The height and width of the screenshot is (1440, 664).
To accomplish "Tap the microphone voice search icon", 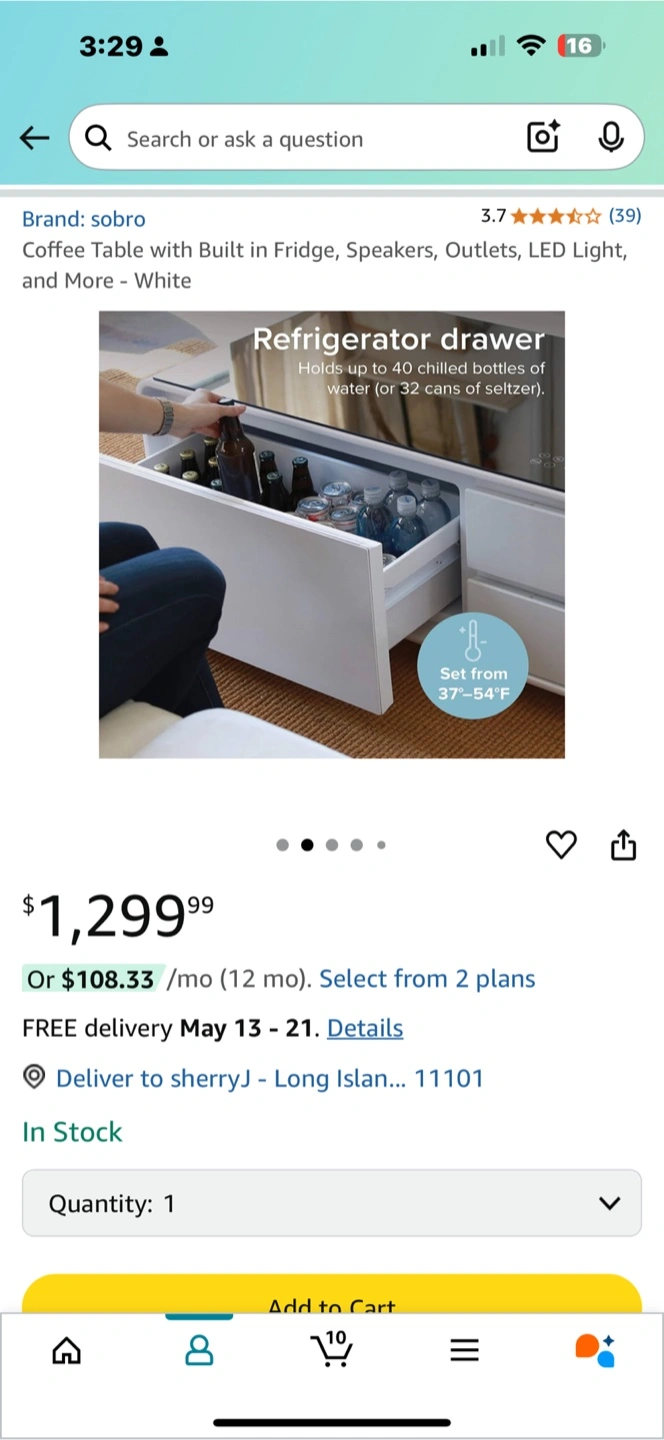I will (x=611, y=137).
